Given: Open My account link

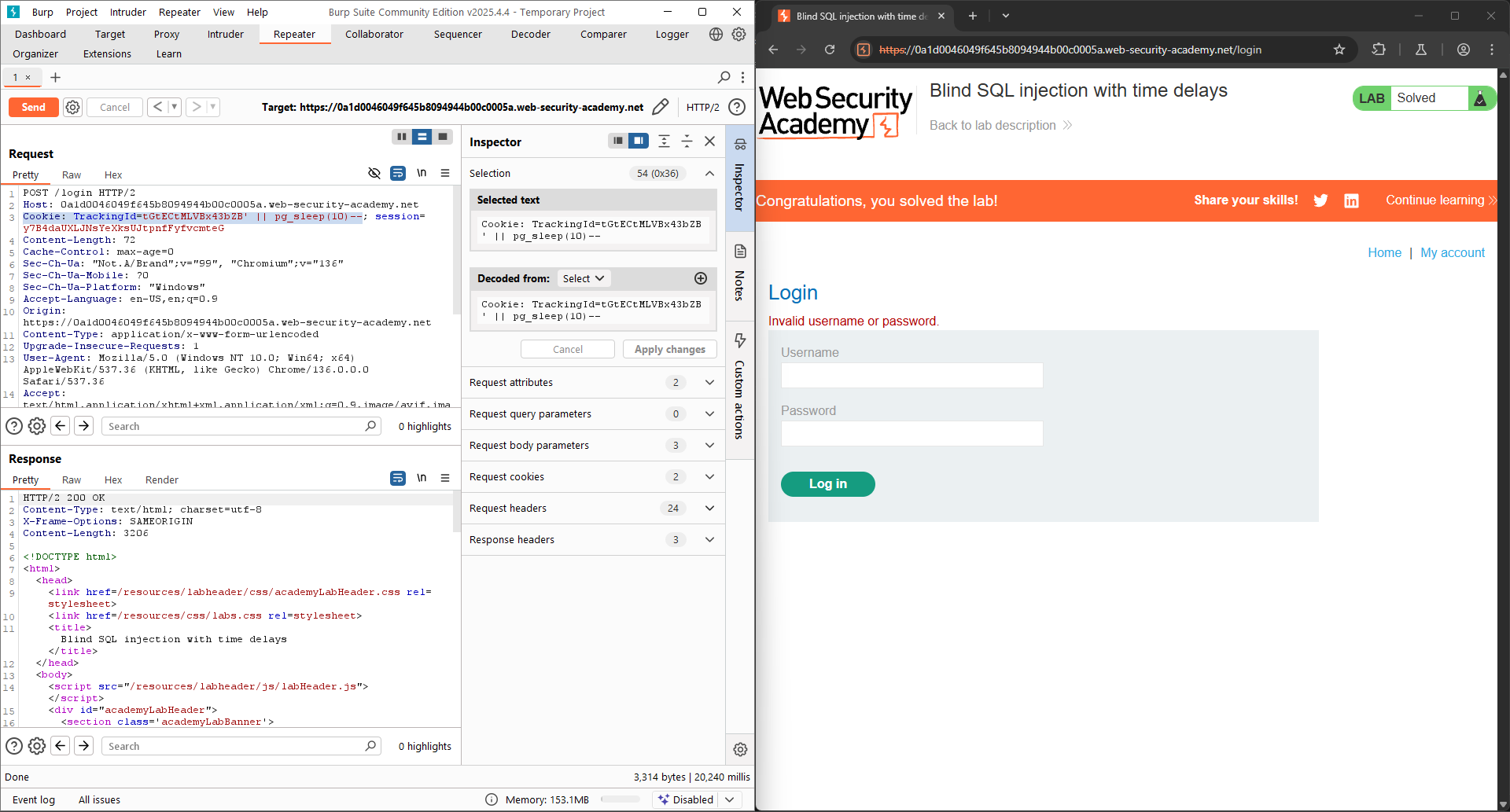Looking at the screenshot, I should coord(1453,252).
